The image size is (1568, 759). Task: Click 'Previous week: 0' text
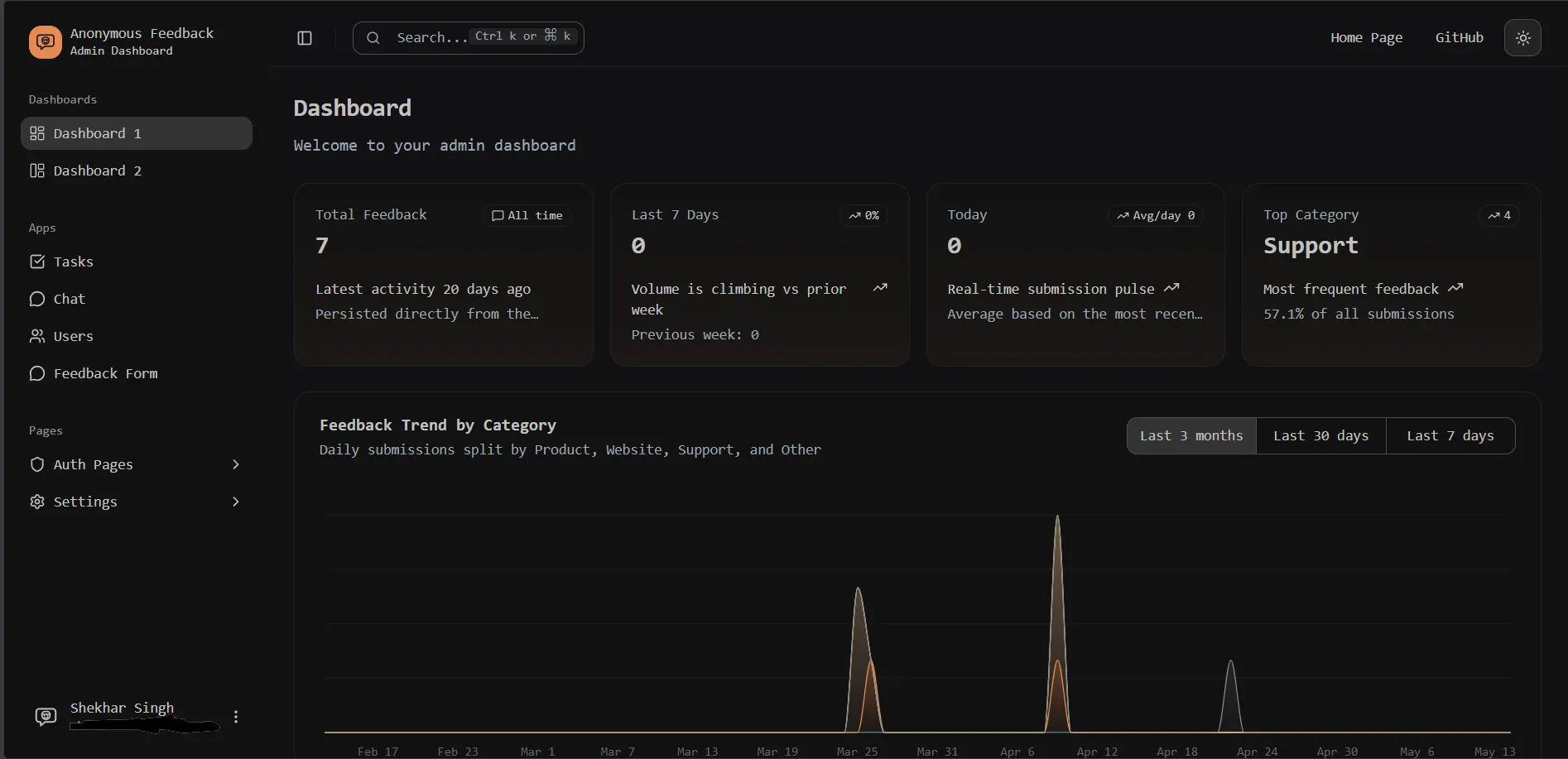coord(695,334)
